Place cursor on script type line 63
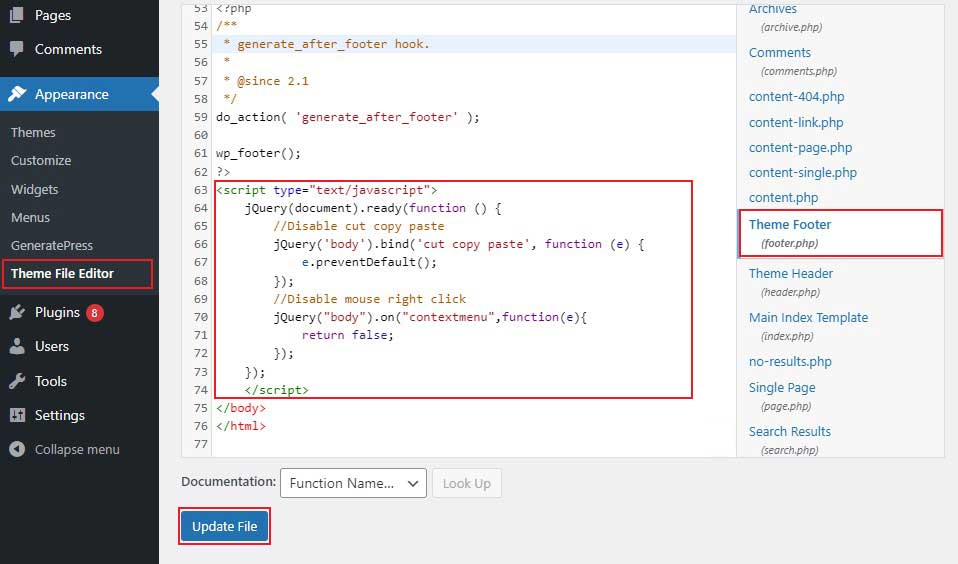 tap(327, 190)
